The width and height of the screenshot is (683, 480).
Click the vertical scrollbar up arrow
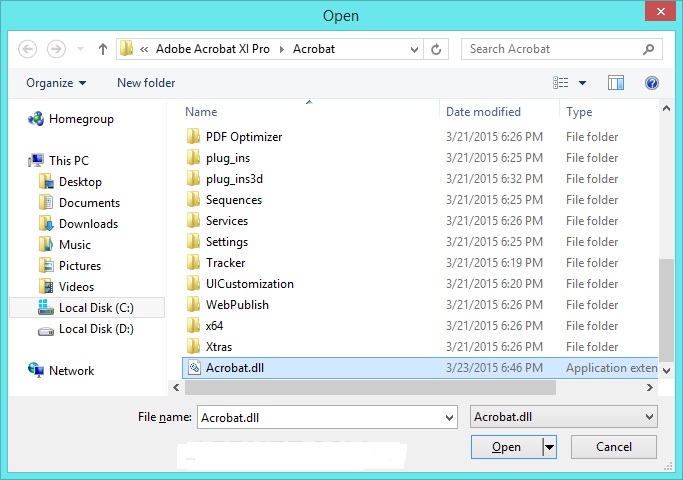(666, 109)
